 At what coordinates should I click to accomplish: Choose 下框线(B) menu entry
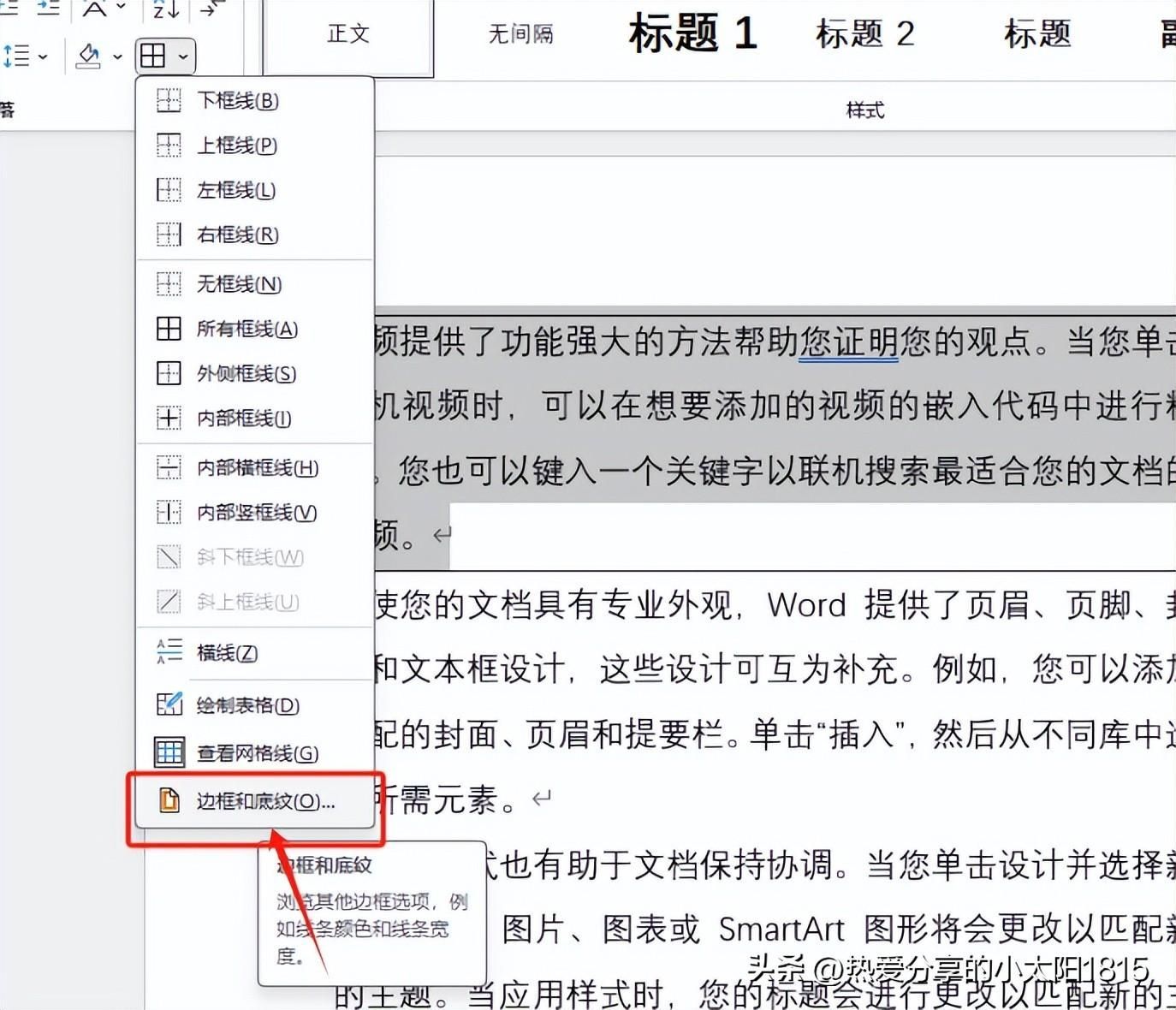255,101
